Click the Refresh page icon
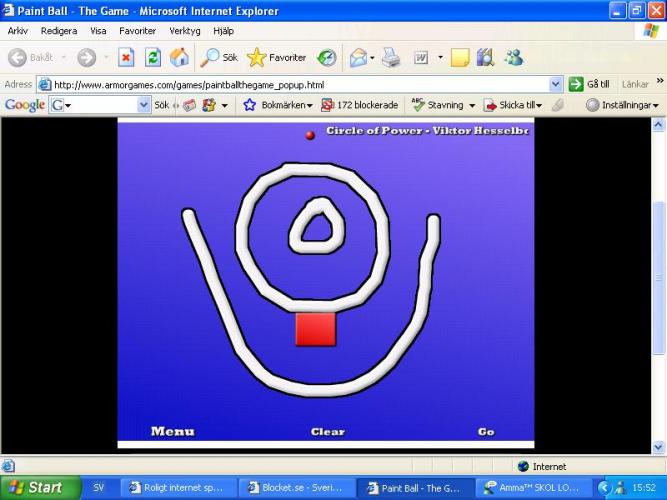Screen dimensions: 667x500 click(x=153, y=58)
